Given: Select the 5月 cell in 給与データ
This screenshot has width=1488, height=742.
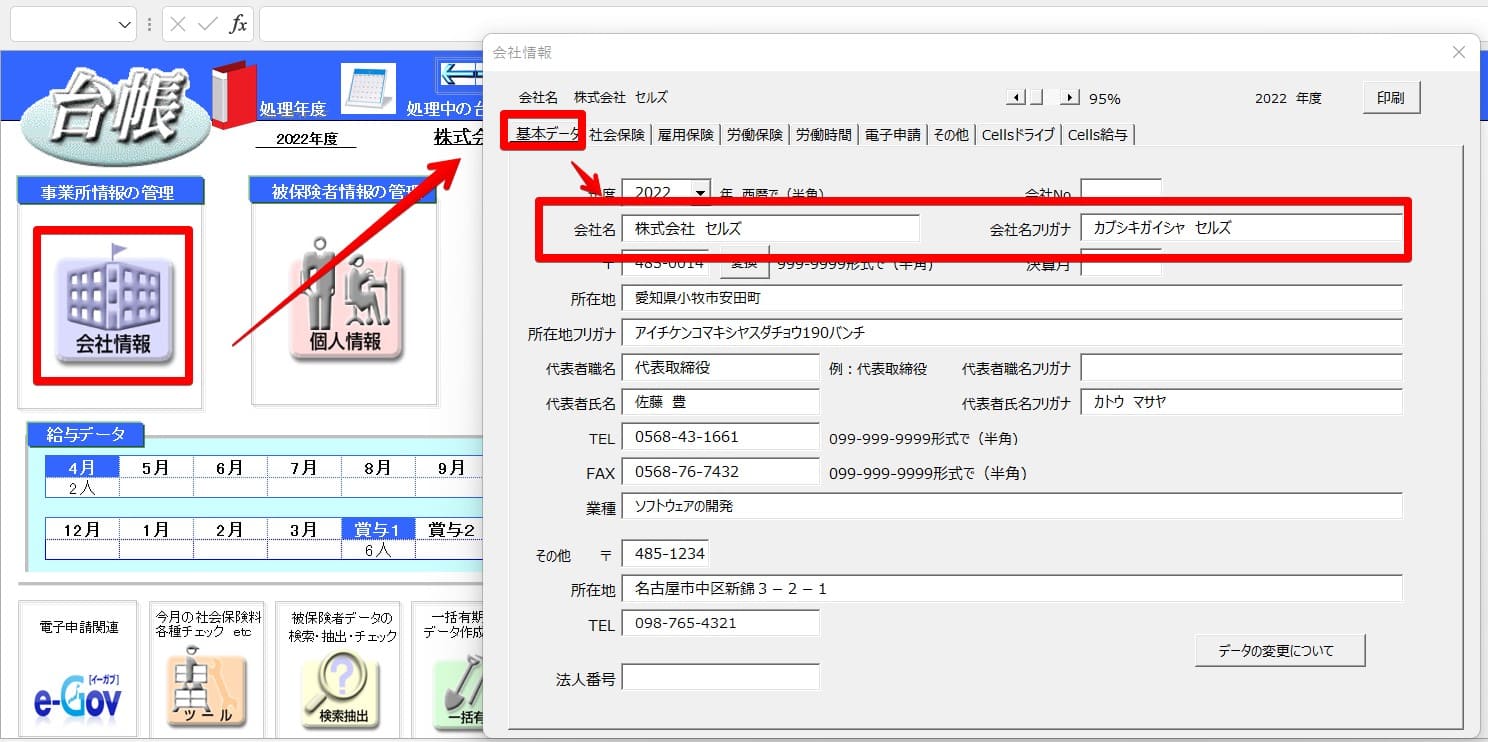Looking at the screenshot, I should pyautogui.click(x=156, y=467).
